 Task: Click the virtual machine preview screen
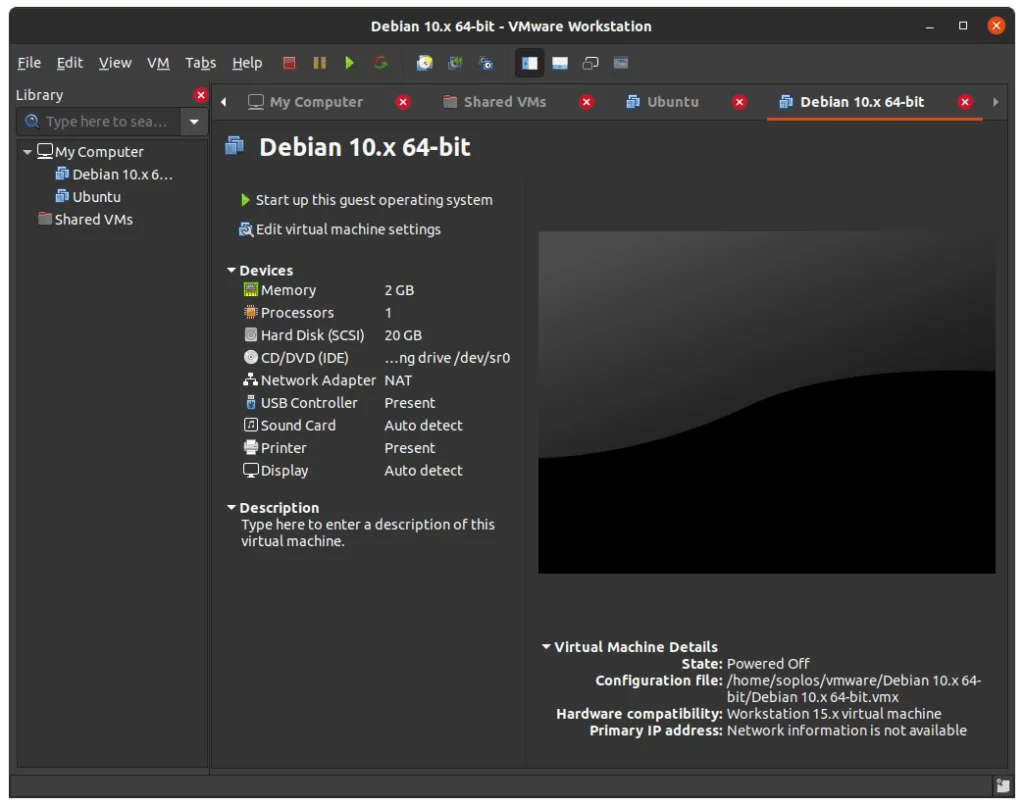(x=767, y=402)
